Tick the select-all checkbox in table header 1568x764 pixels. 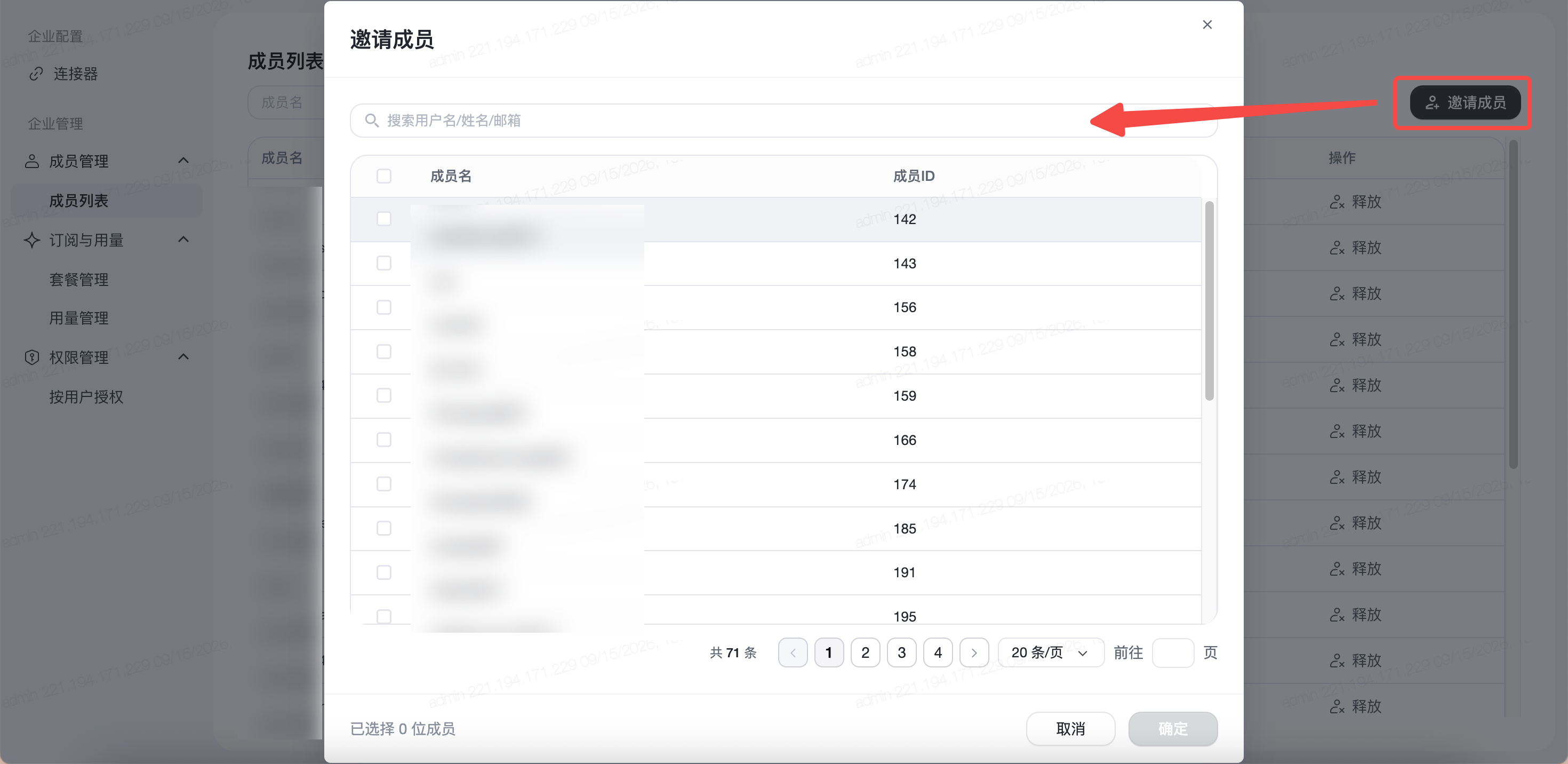tap(383, 176)
